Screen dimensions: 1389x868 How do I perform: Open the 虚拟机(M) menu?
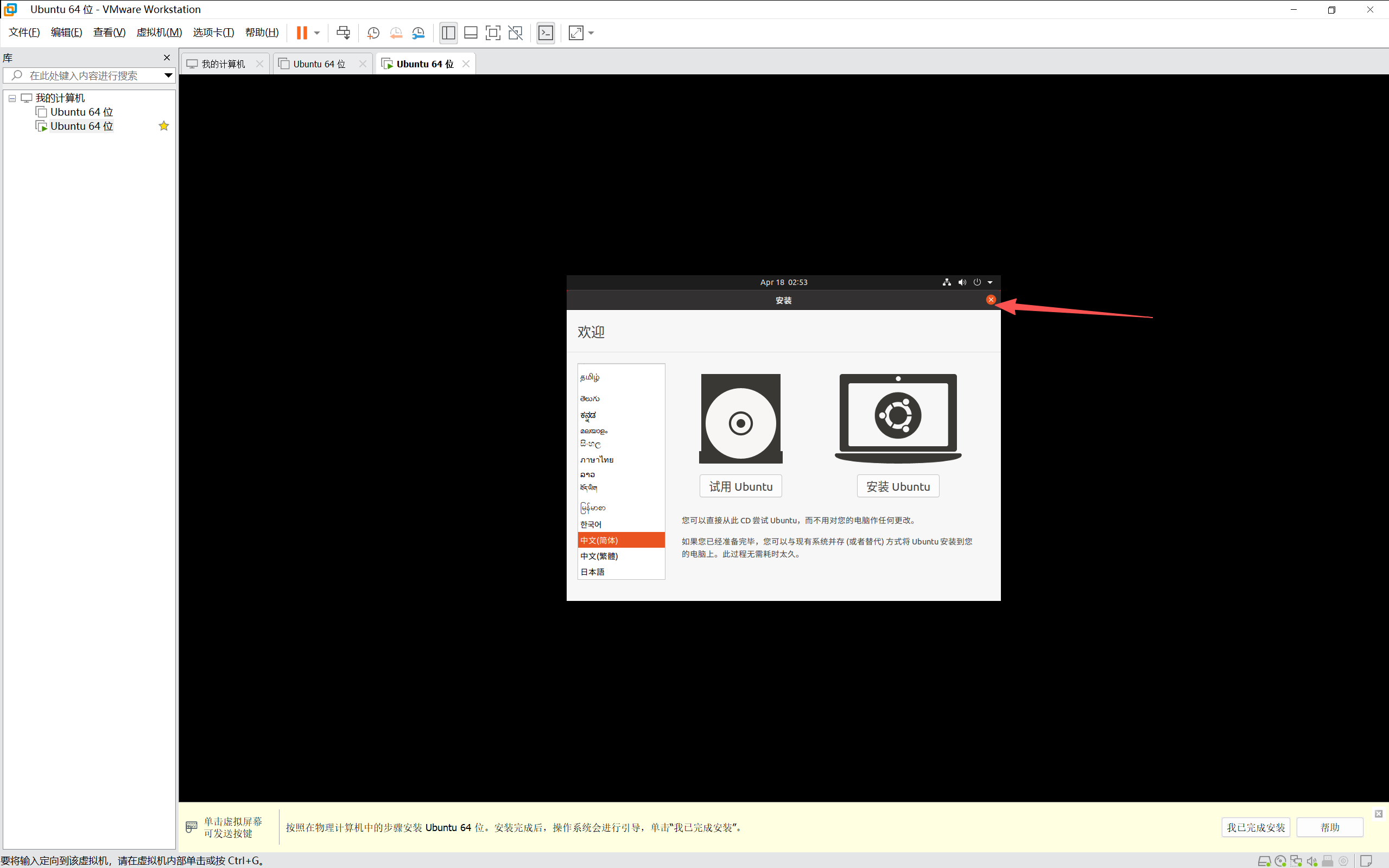[x=159, y=32]
